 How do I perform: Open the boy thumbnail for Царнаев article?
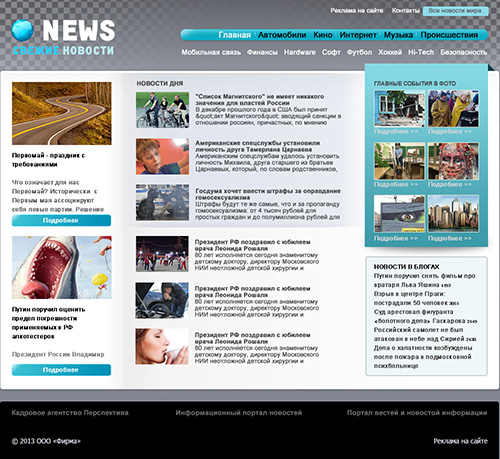coord(162,156)
